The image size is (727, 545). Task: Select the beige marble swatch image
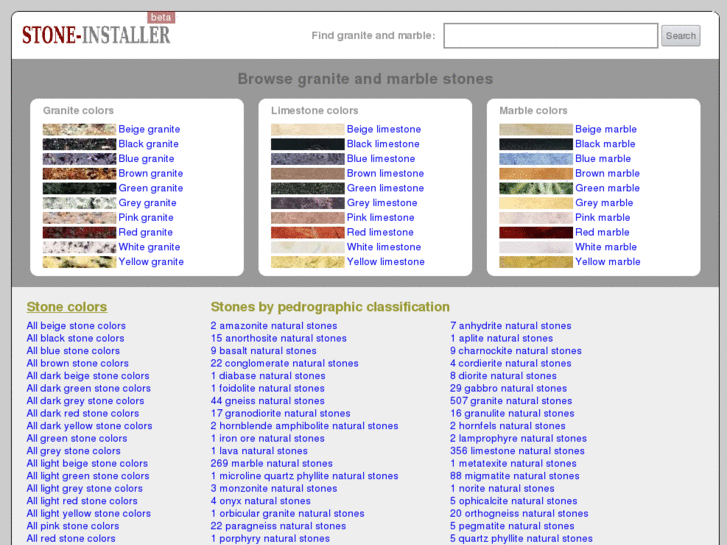click(536, 129)
